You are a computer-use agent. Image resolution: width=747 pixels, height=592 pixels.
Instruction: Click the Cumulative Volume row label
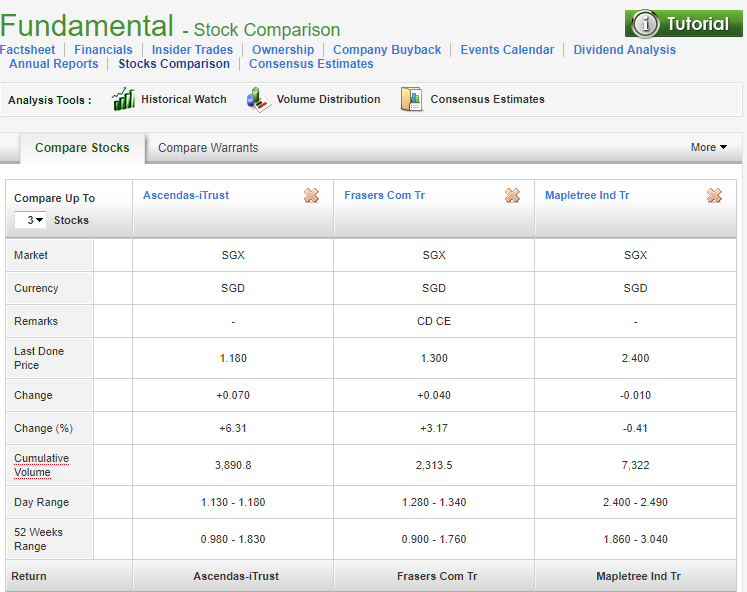41,465
